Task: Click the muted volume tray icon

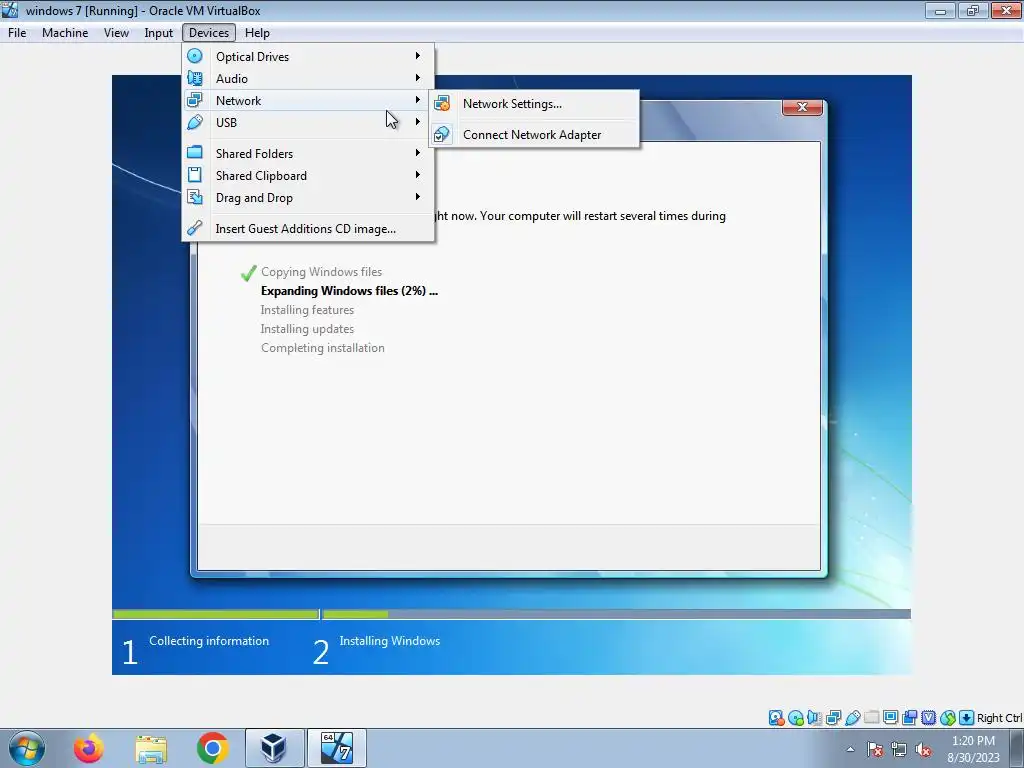Action: click(923, 749)
